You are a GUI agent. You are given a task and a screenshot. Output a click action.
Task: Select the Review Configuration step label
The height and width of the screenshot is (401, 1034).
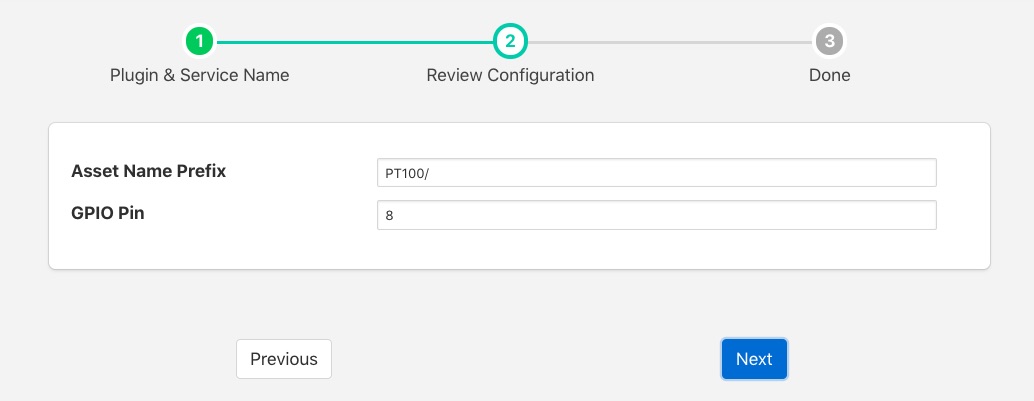pyautogui.click(x=510, y=75)
